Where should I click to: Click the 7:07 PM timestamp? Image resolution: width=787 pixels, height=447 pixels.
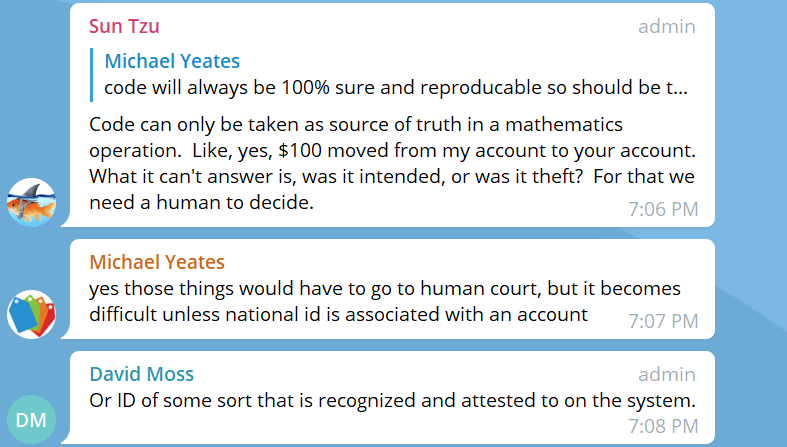click(x=663, y=321)
